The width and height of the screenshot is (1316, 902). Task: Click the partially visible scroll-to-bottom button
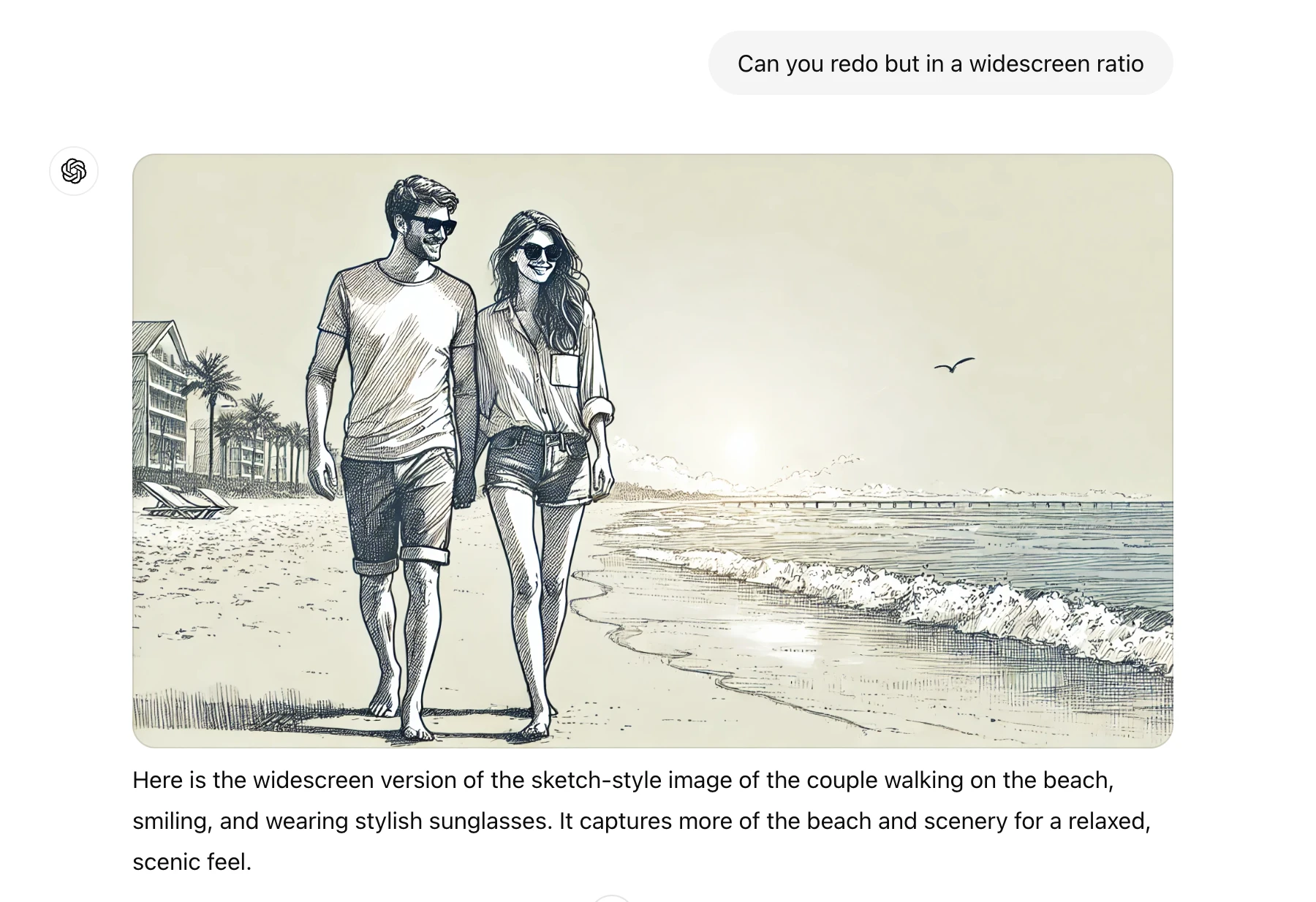click(x=612, y=898)
